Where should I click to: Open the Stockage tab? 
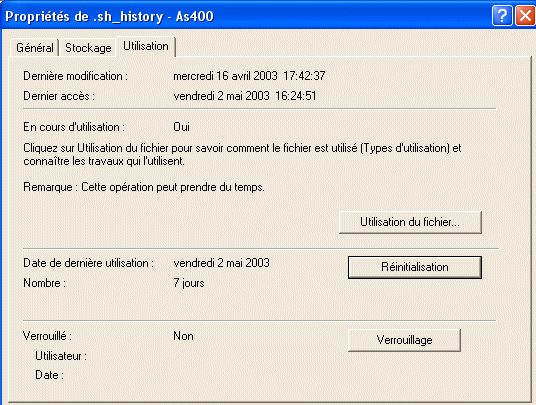coord(88,48)
